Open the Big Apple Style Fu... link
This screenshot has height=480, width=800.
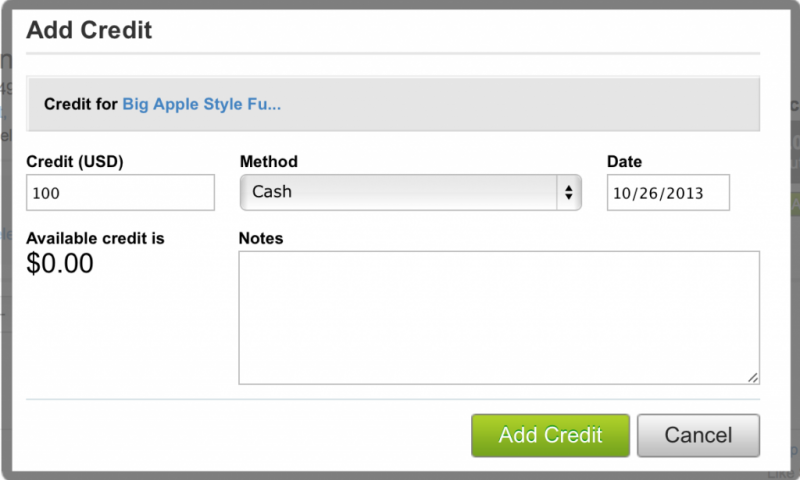pos(201,104)
